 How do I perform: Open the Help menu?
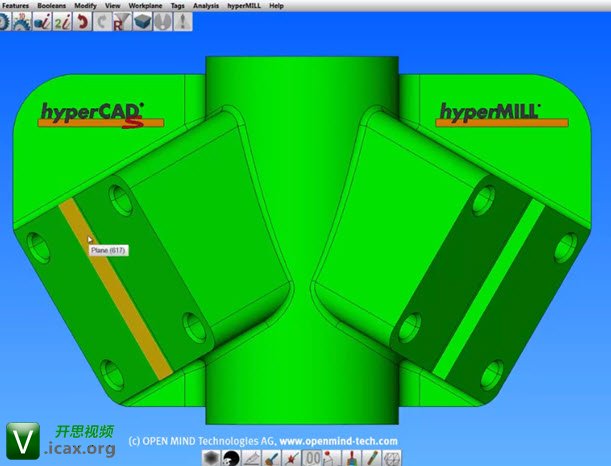276,6
